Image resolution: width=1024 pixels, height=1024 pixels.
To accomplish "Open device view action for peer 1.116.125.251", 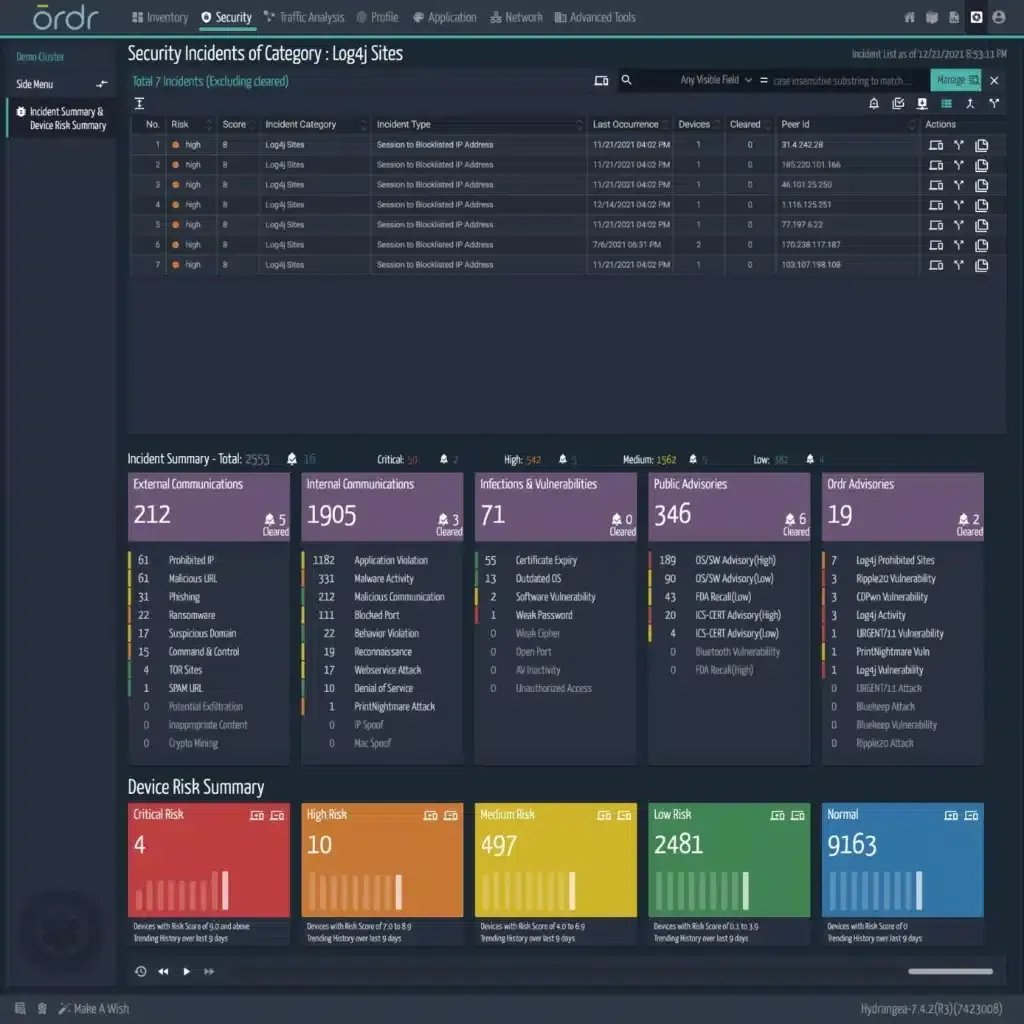I will [936, 205].
